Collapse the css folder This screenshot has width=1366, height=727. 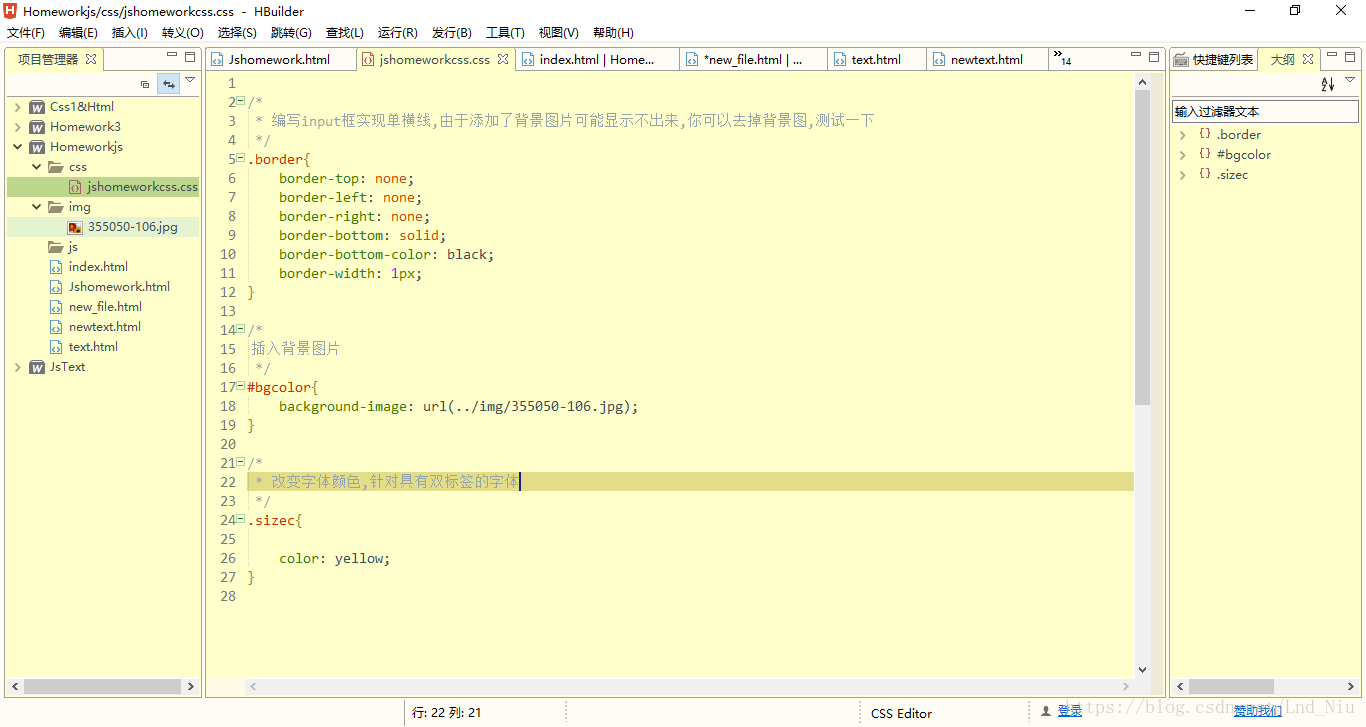pyautogui.click(x=37, y=167)
